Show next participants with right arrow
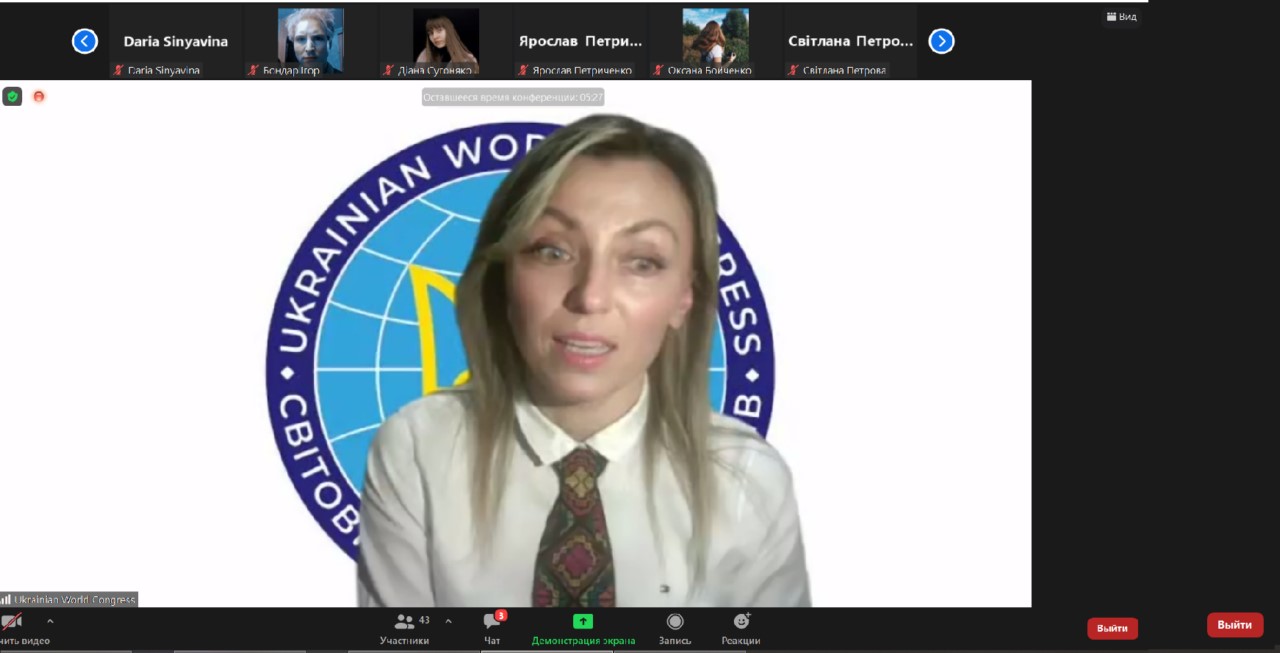 [941, 41]
